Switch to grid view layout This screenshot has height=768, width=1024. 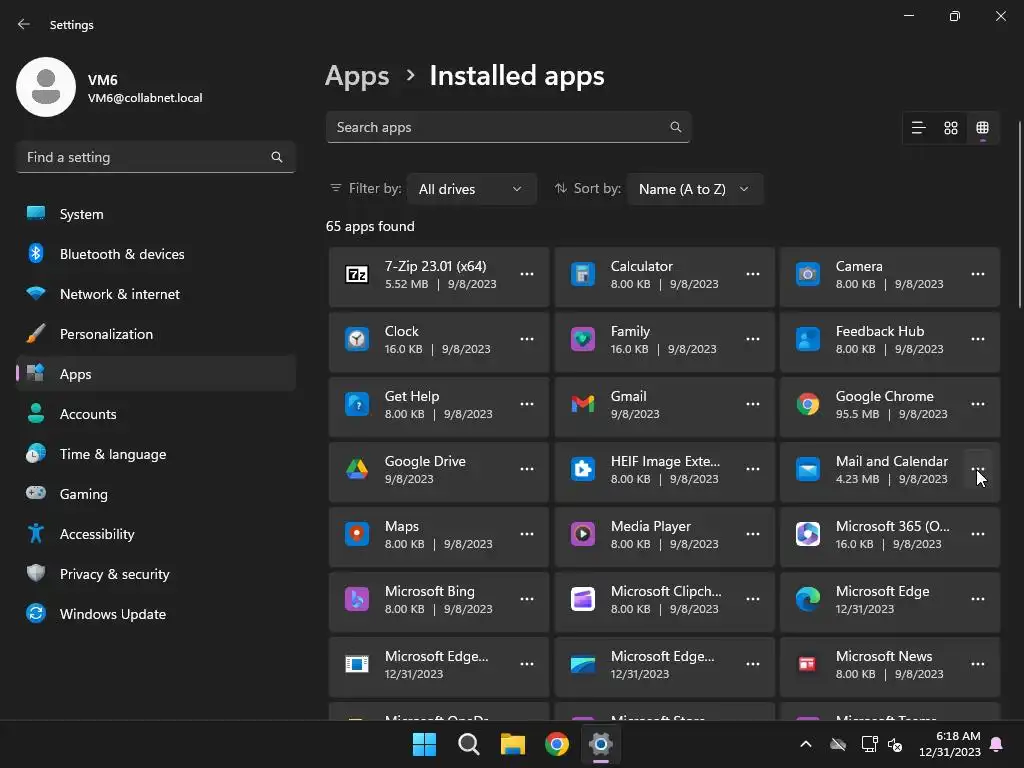(951, 128)
